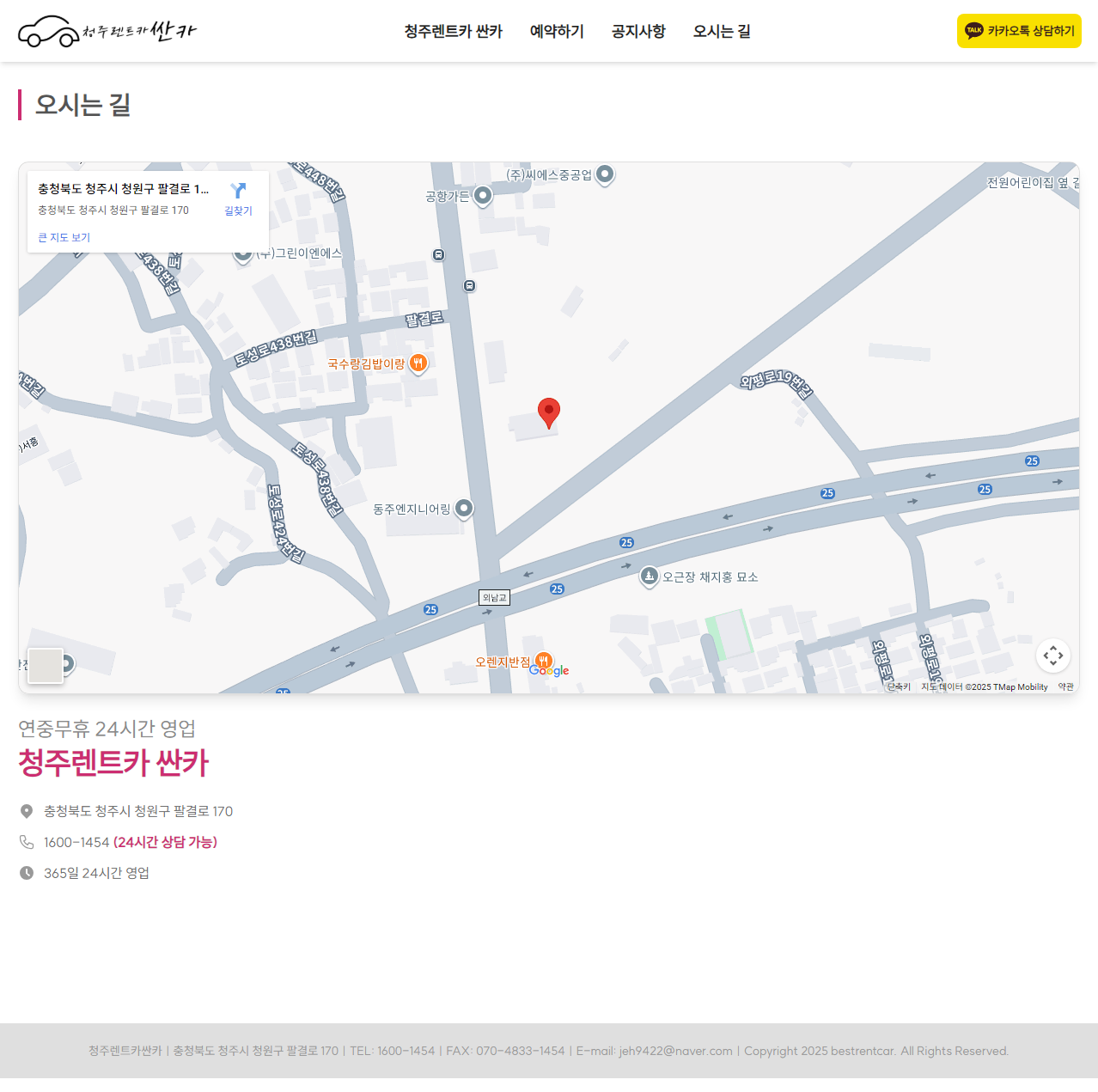Click the 공항가든 place marker icon

pyautogui.click(x=482, y=196)
